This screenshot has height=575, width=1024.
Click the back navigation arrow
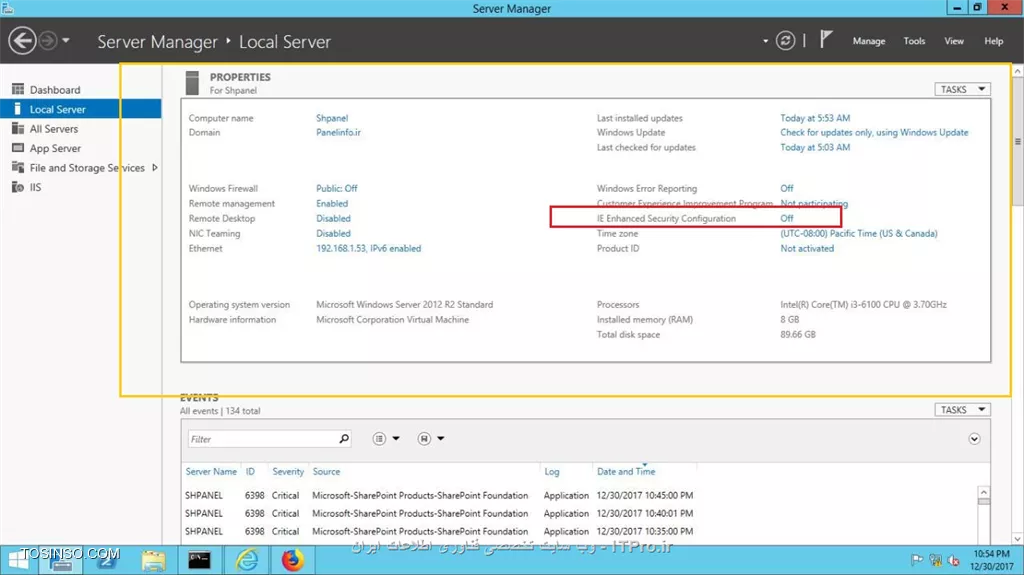click(22, 41)
